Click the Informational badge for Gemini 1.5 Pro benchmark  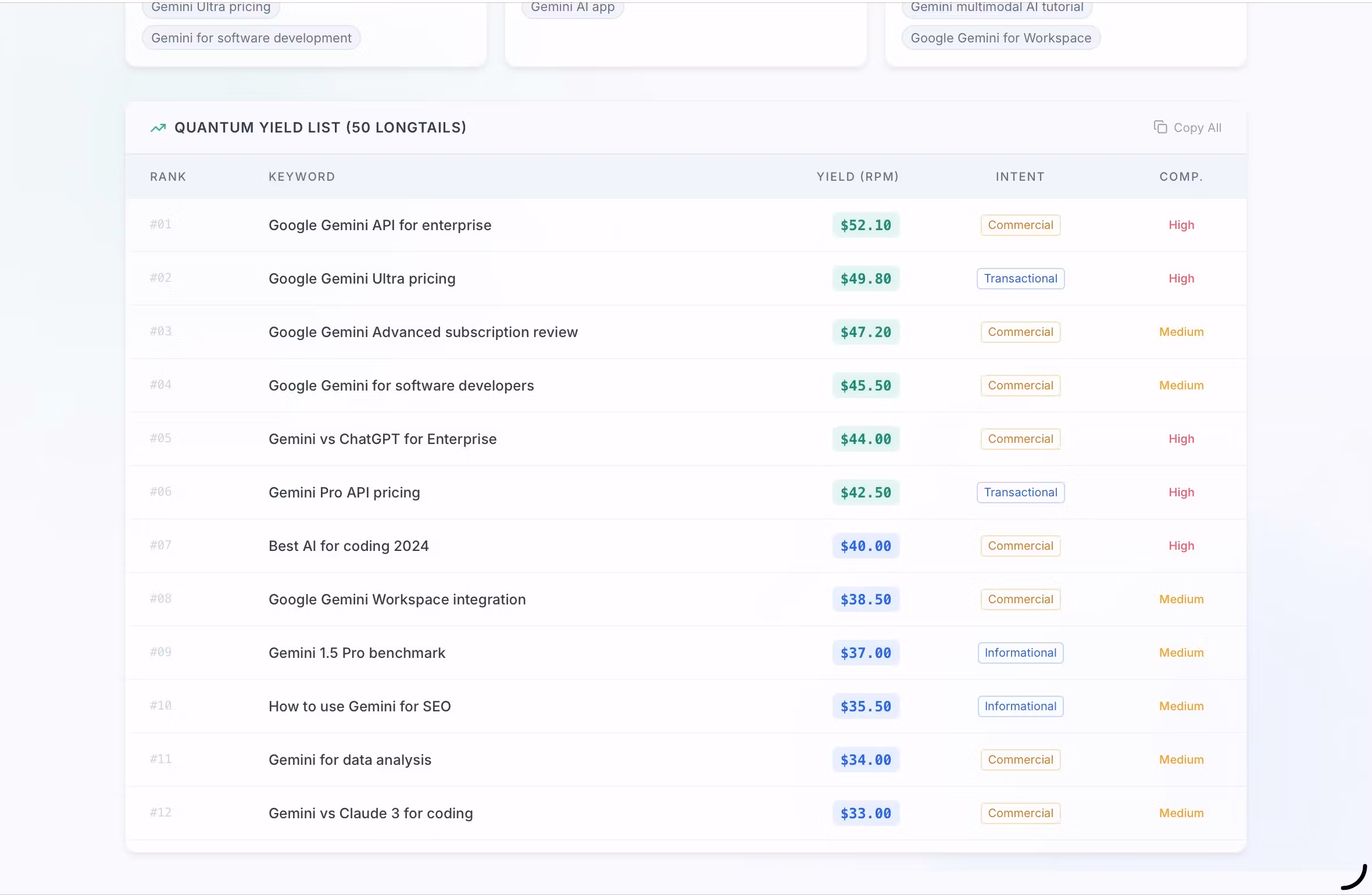[1020, 653]
